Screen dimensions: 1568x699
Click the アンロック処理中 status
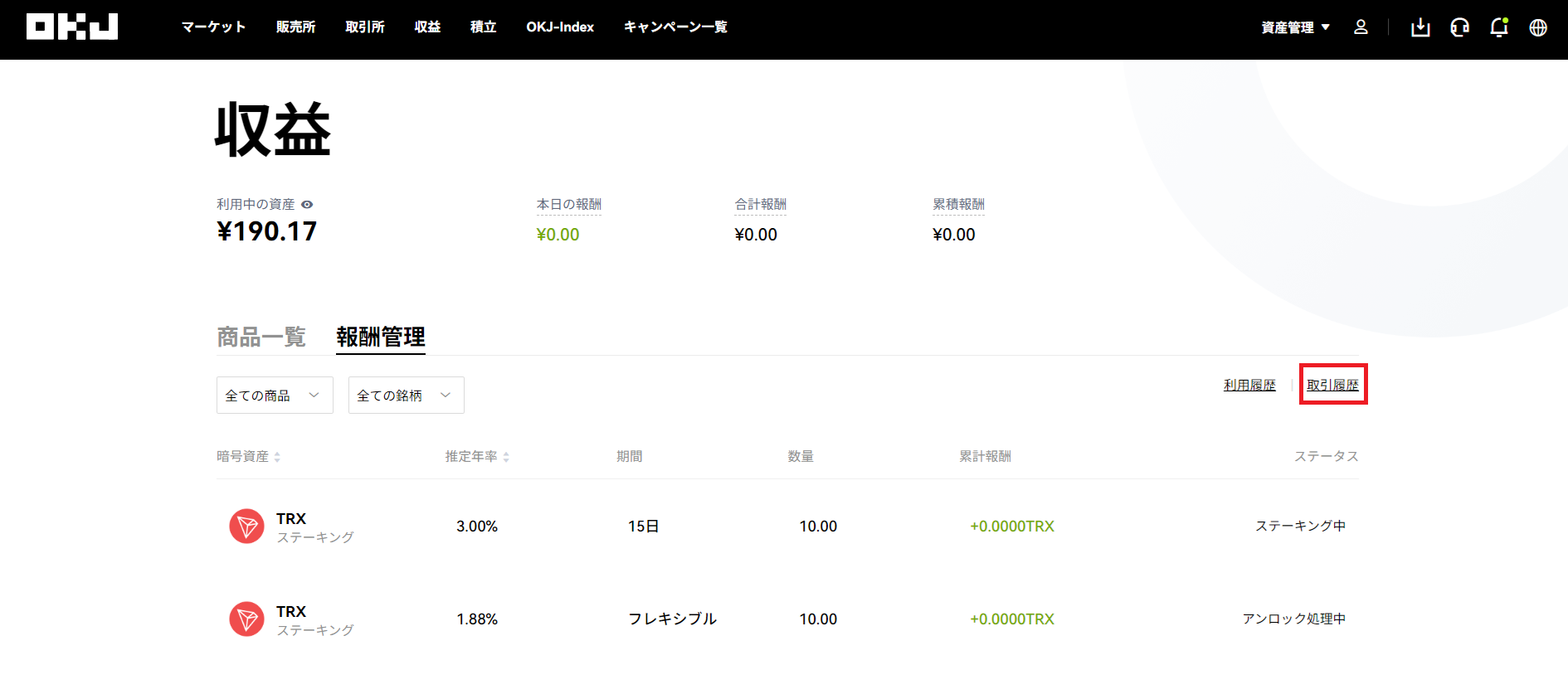click(1294, 619)
